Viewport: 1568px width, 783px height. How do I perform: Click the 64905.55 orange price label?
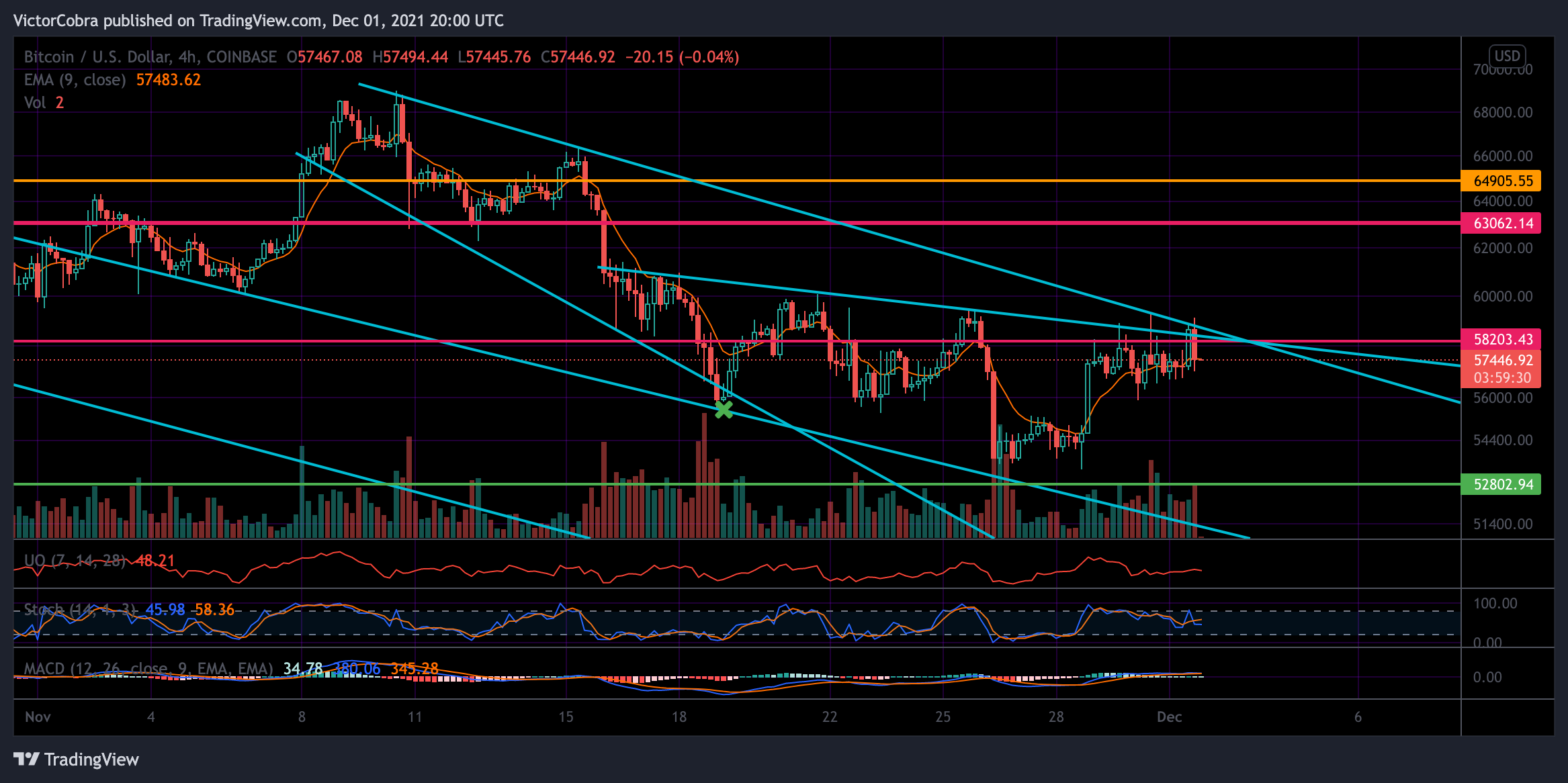click(1501, 181)
